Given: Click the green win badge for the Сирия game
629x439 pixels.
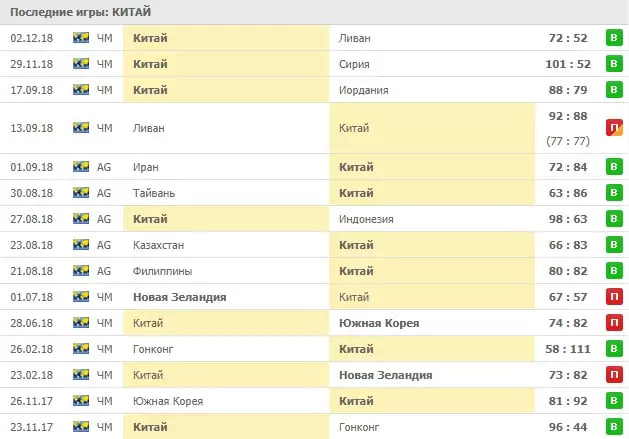Looking at the screenshot, I should coord(614,64).
